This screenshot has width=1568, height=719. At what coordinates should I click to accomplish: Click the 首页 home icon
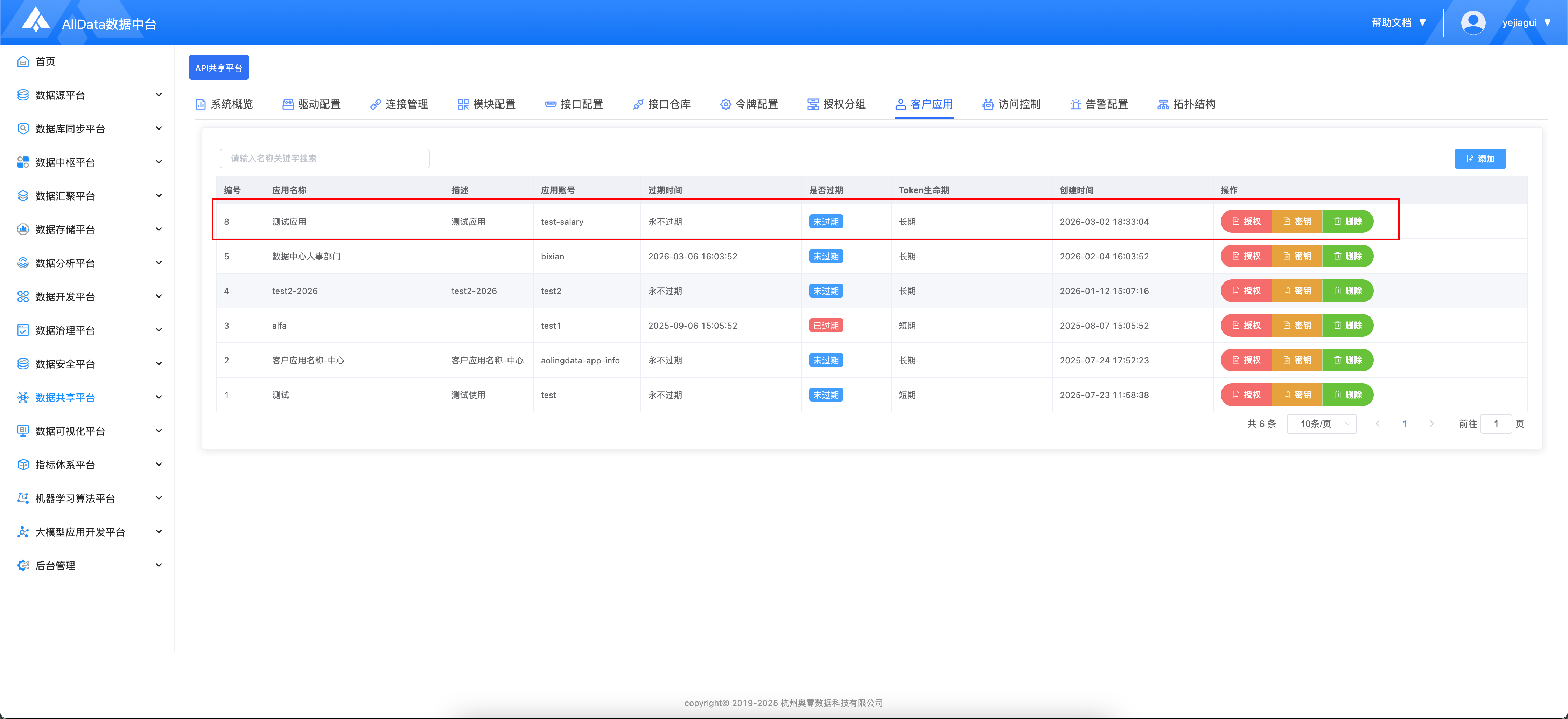point(23,62)
